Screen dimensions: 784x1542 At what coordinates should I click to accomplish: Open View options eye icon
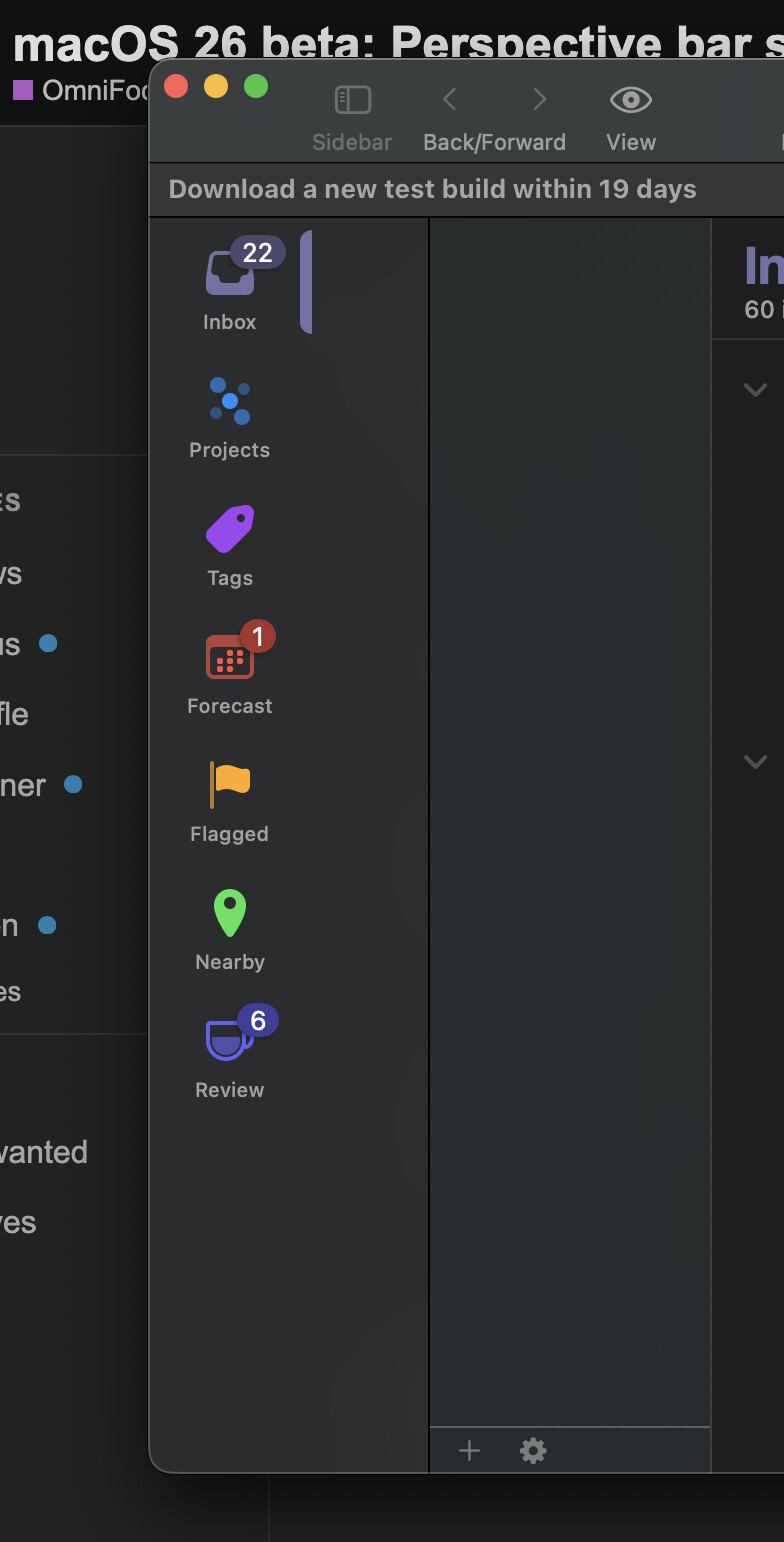pyautogui.click(x=631, y=99)
